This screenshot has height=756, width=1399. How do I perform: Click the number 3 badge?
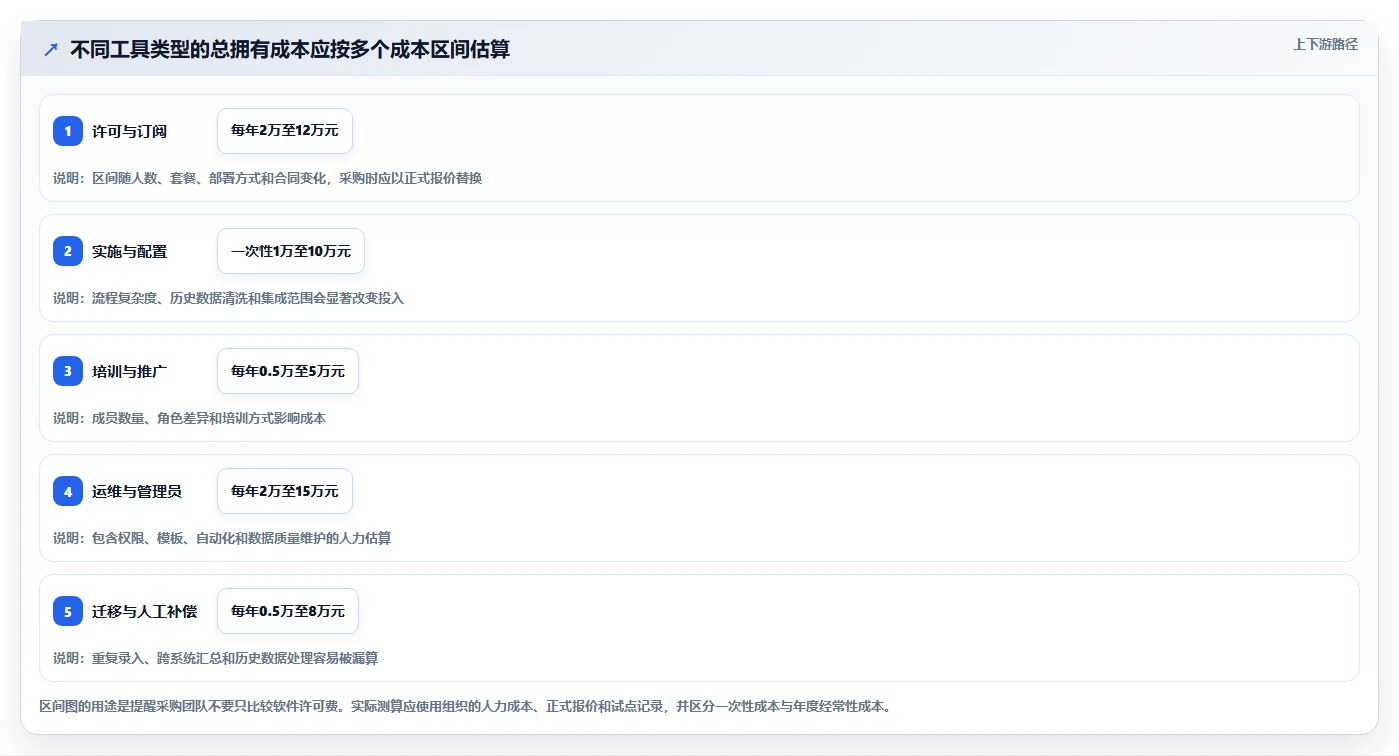click(68, 371)
